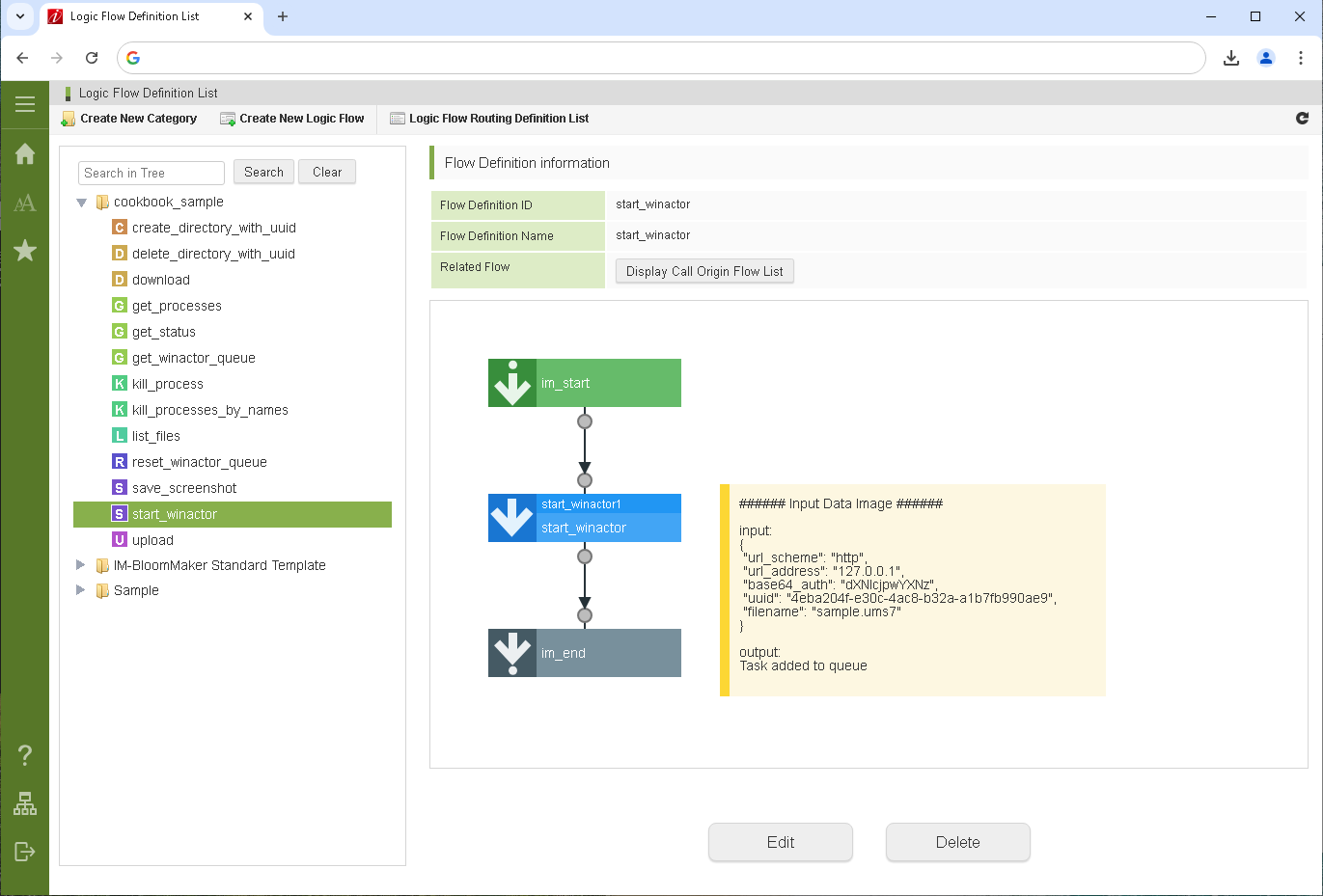Click the K icon beside kill_process
The height and width of the screenshot is (896, 1323).
point(120,384)
